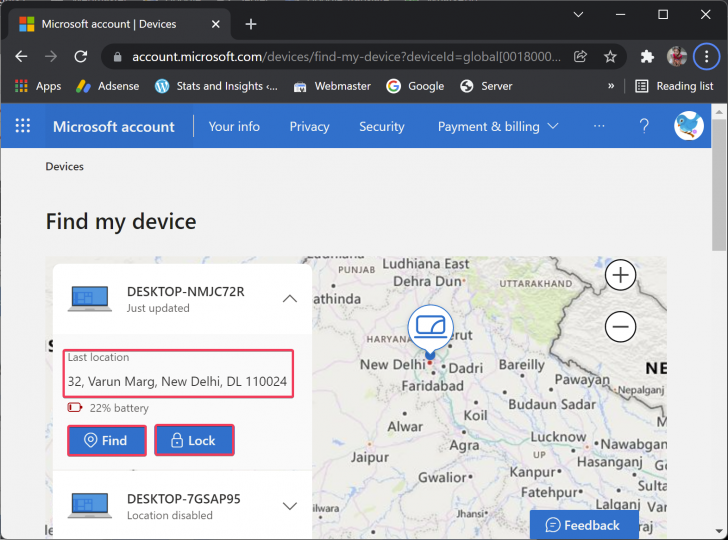The width and height of the screenshot is (728, 540).
Task: Open the Security menu item
Action: [x=382, y=127]
